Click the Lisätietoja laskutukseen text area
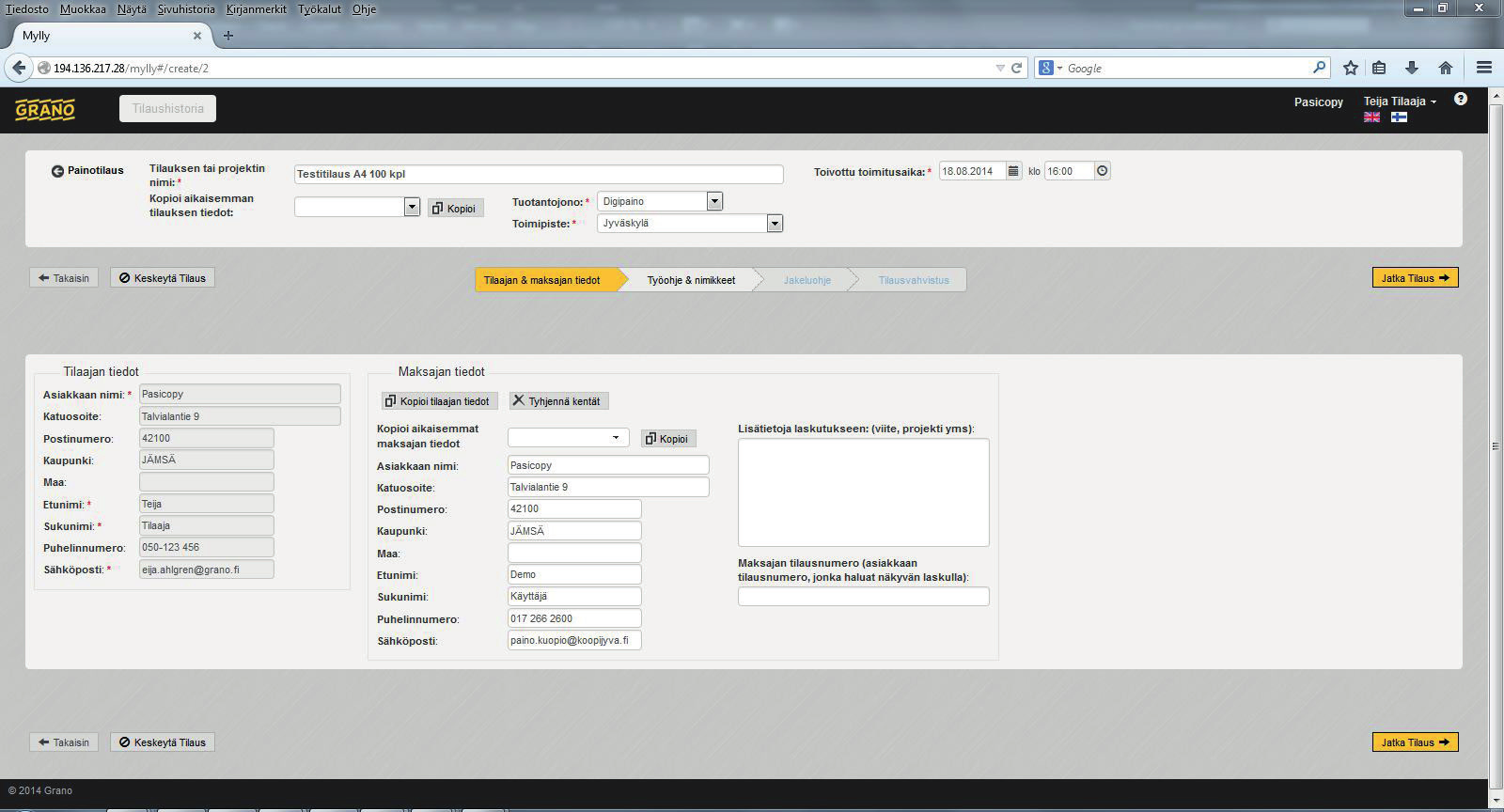 pyautogui.click(x=864, y=492)
